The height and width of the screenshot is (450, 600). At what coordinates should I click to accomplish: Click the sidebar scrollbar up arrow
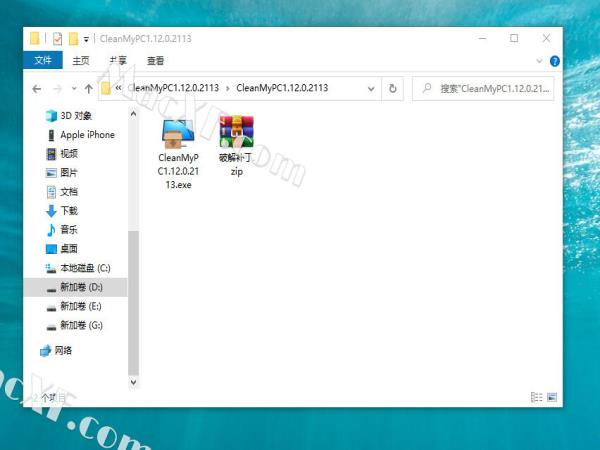tap(133, 114)
